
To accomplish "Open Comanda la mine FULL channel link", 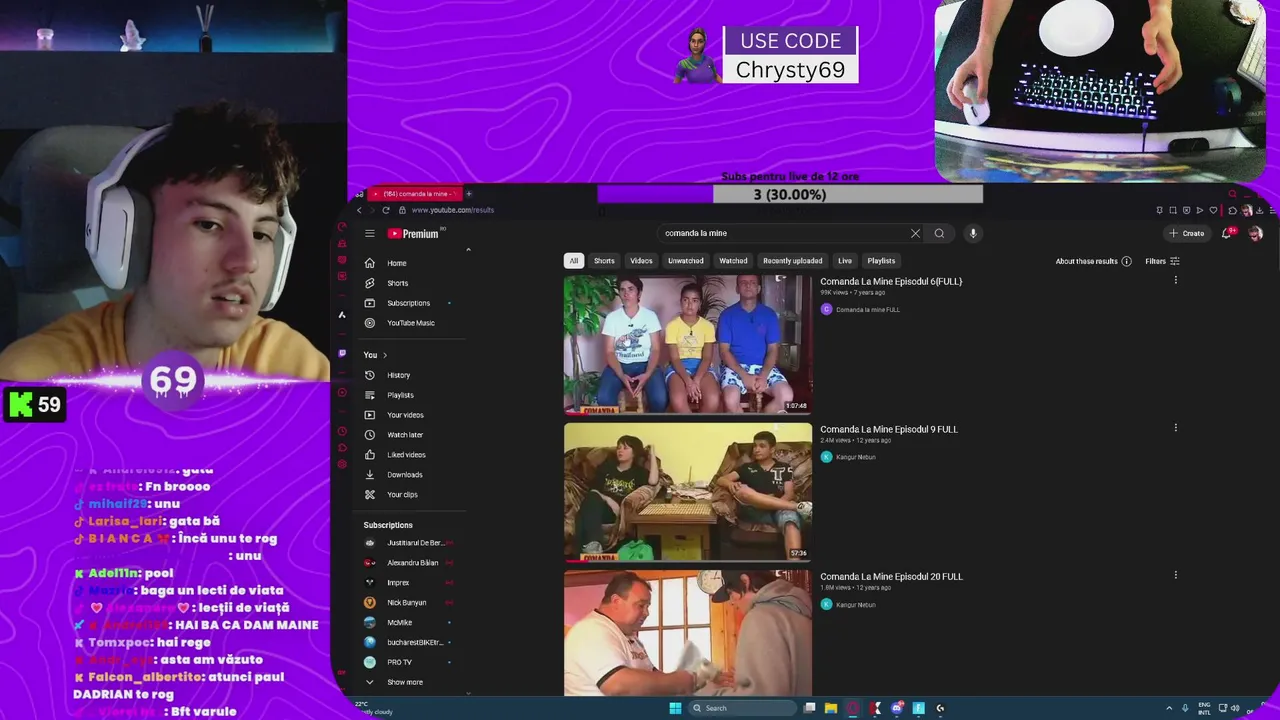I will [867, 310].
